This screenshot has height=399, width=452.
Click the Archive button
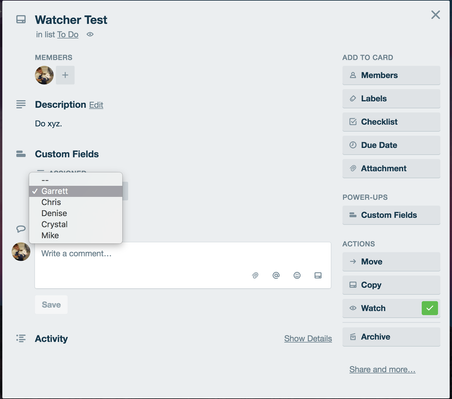coord(391,337)
